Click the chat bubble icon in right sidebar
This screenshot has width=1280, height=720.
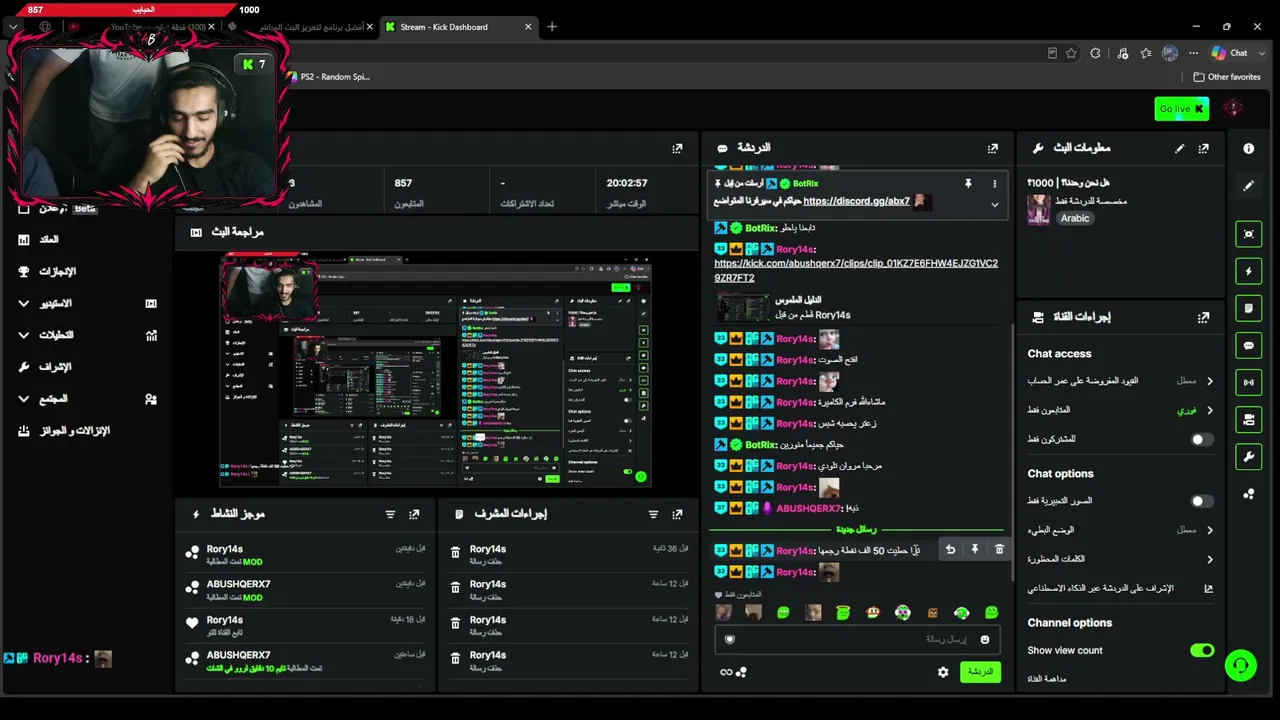(x=1249, y=345)
